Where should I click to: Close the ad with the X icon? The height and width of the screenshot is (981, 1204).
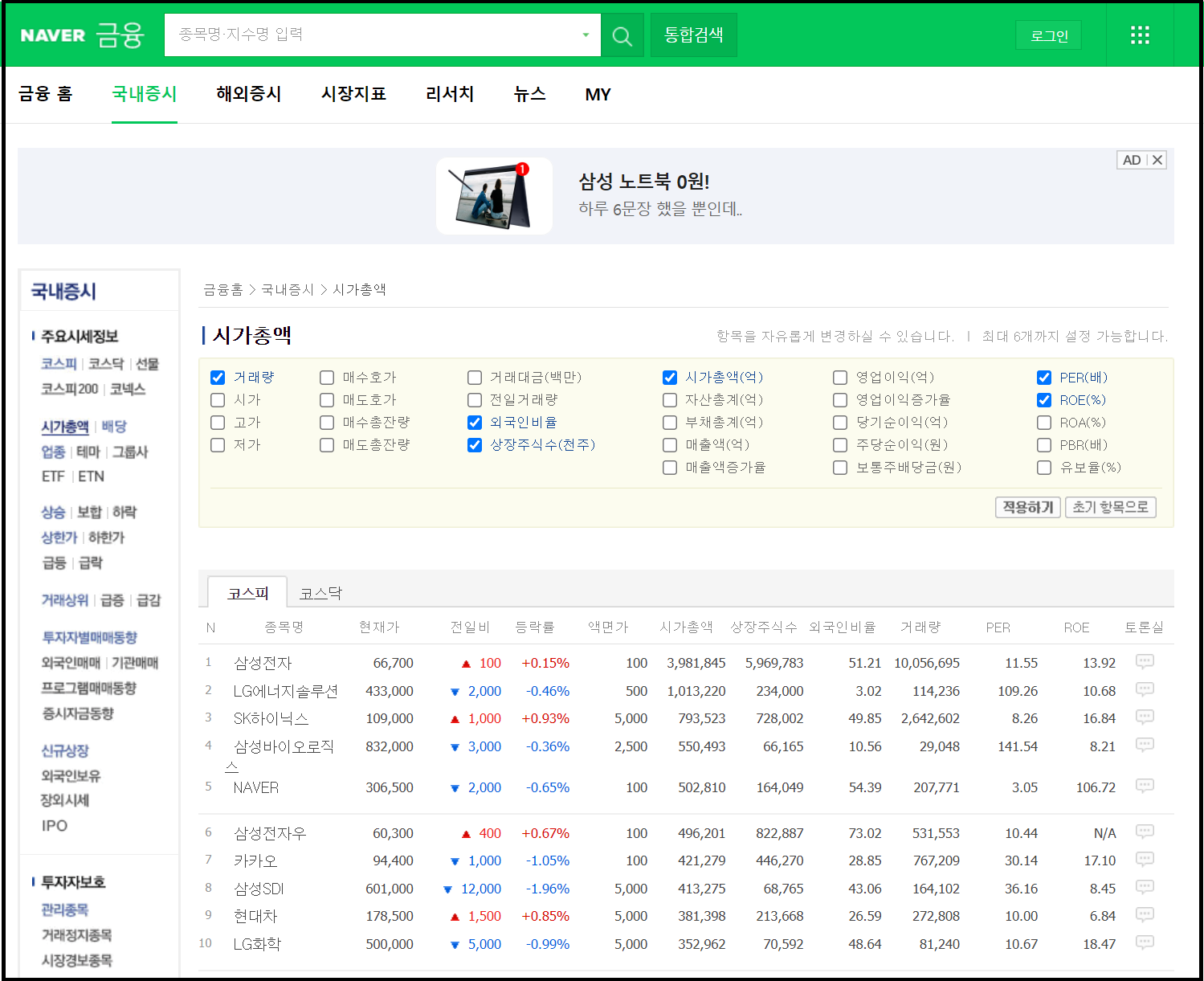[1157, 160]
